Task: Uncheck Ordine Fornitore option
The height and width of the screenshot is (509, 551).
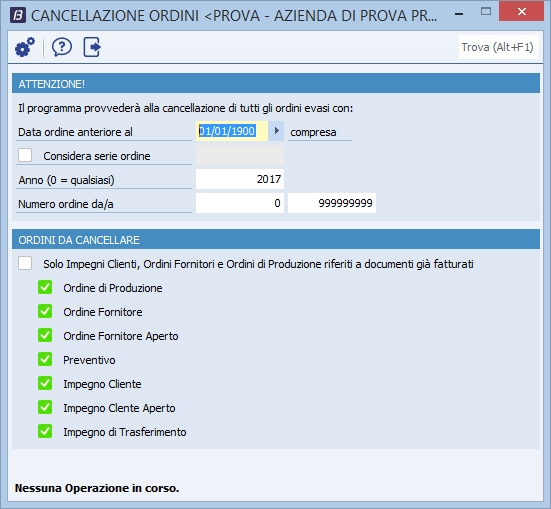Action: click(x=45, y=311)
